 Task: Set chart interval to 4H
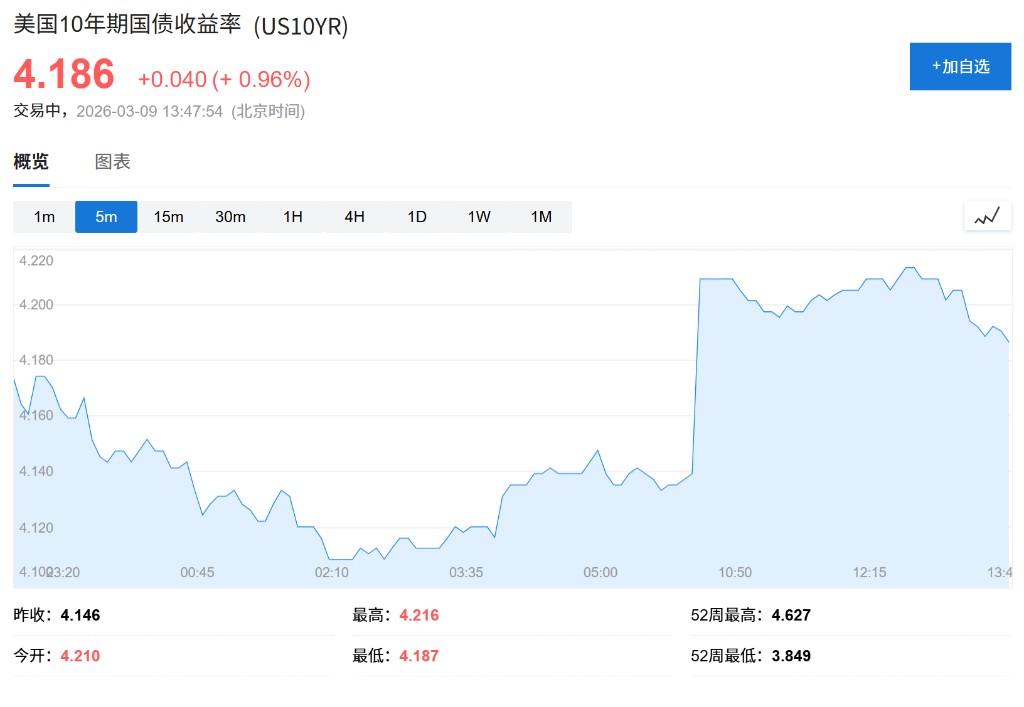[x=354, y=217]
